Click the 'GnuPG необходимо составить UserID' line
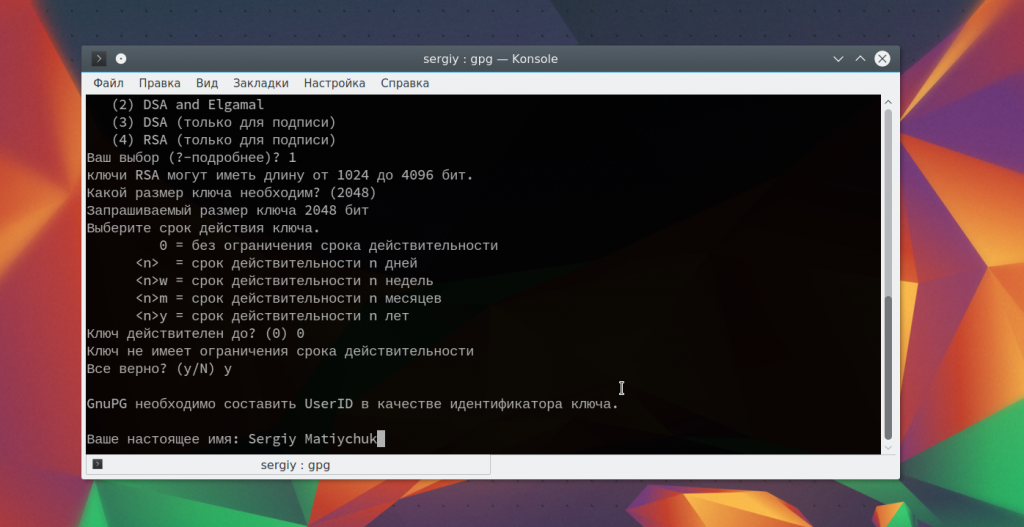 point(352,404)
